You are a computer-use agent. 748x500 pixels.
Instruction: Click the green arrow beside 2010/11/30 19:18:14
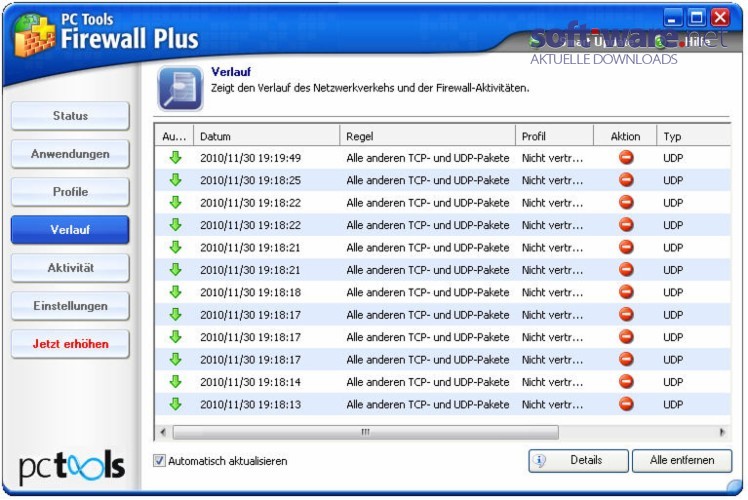tap(176, 381)
